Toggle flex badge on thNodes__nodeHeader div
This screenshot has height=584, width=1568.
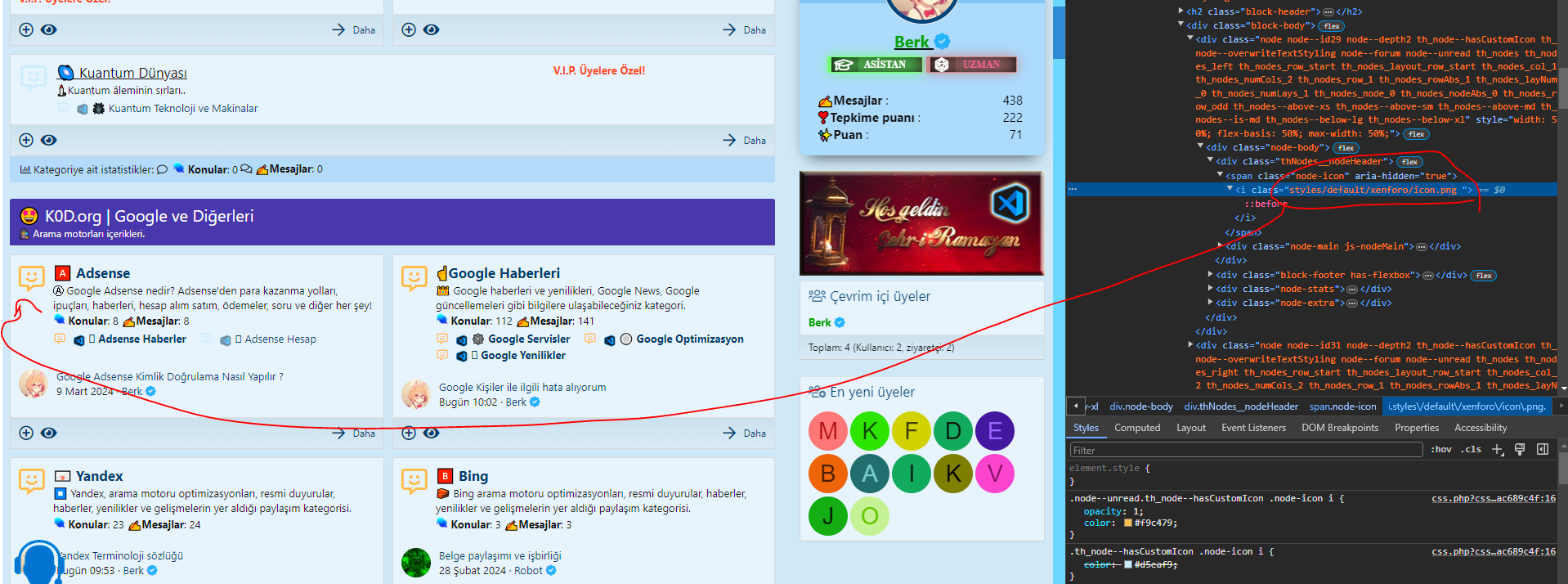(x=1409, y=162)
